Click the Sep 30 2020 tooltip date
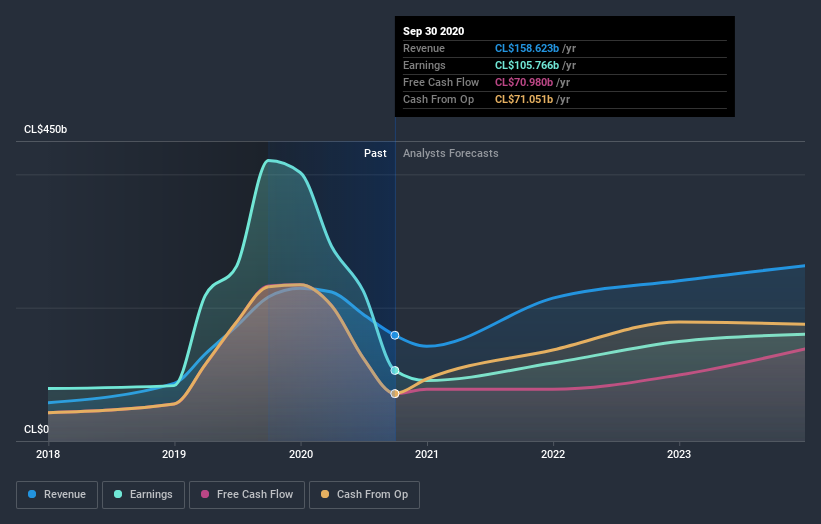Viewport: 821px width, 524px height. pos(434,31)
